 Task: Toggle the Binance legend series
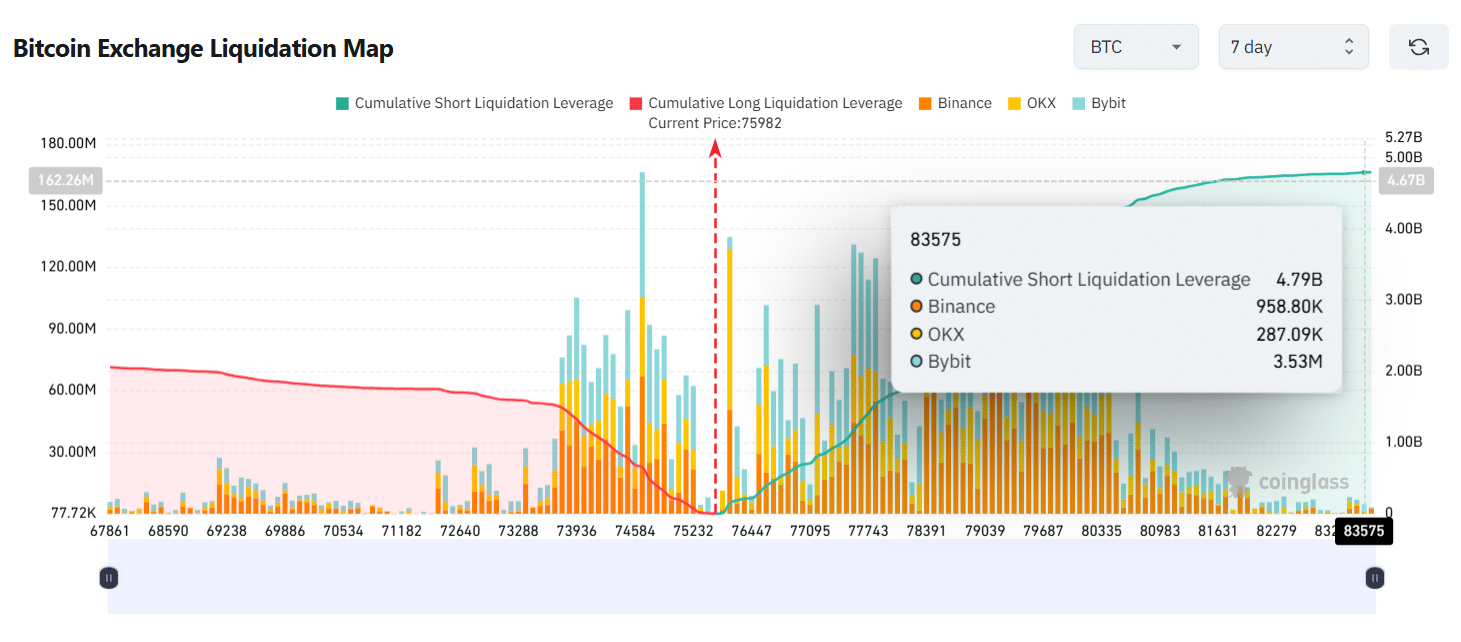pyautogui.click(x=954, y=103)
